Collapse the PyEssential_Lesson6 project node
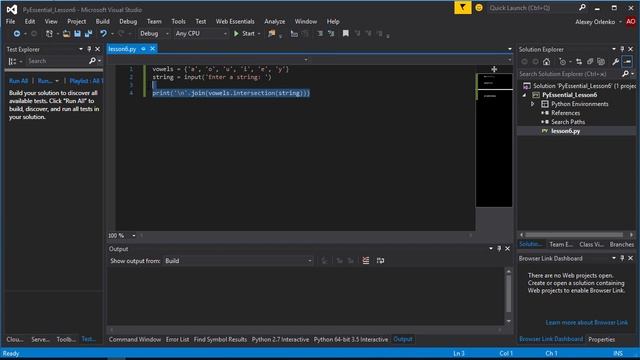 click(x=524, y=95)
